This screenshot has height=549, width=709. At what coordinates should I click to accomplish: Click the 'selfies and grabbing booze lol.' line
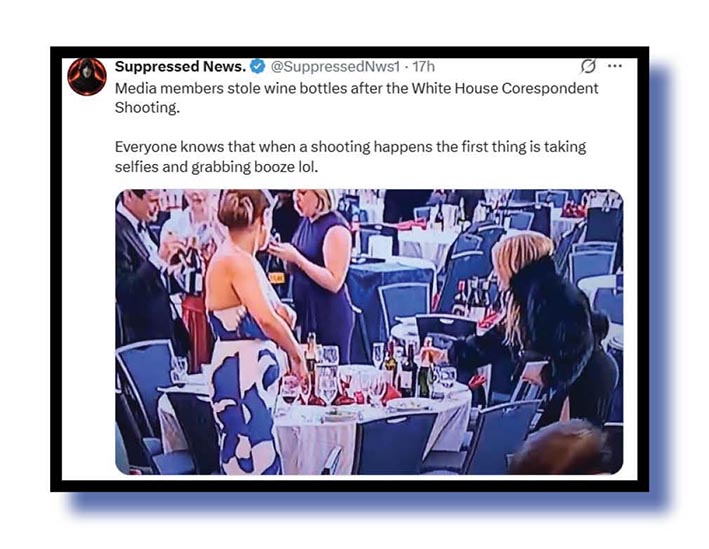click(x=216, y=167)
